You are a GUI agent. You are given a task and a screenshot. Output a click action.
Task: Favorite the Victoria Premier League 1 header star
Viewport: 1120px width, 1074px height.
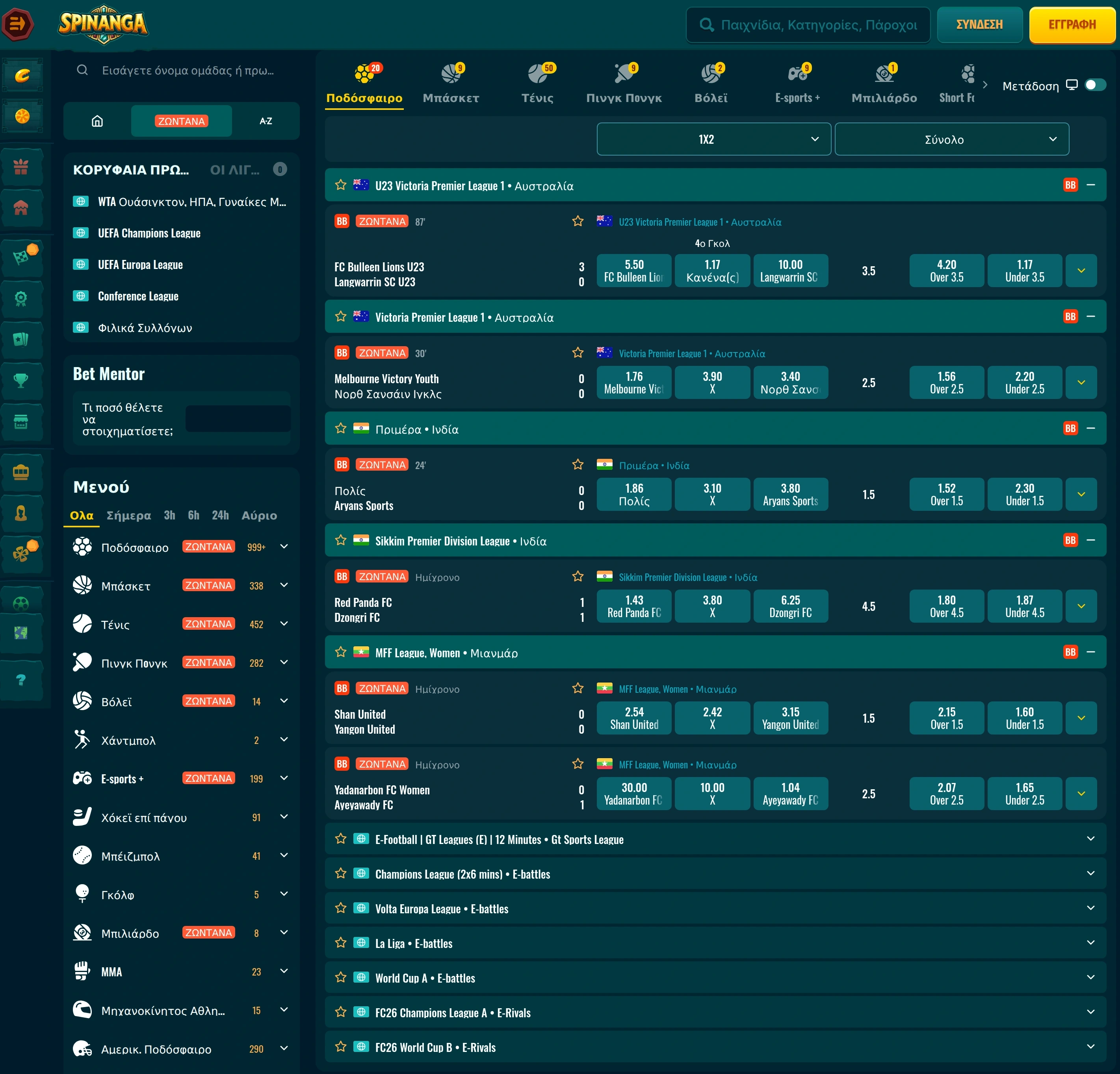point(341,317)
